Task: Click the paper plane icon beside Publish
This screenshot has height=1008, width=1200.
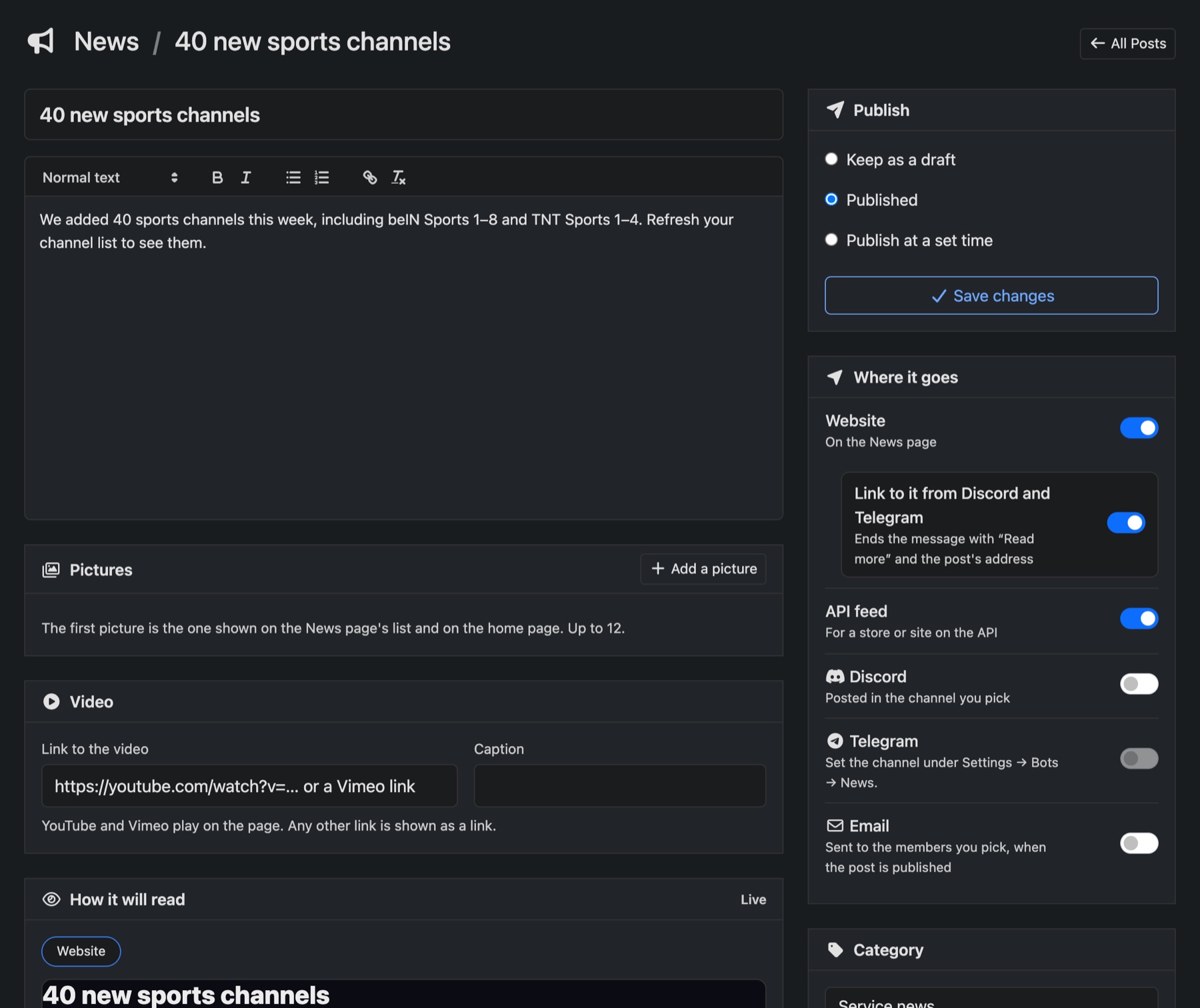Action: 835,110
